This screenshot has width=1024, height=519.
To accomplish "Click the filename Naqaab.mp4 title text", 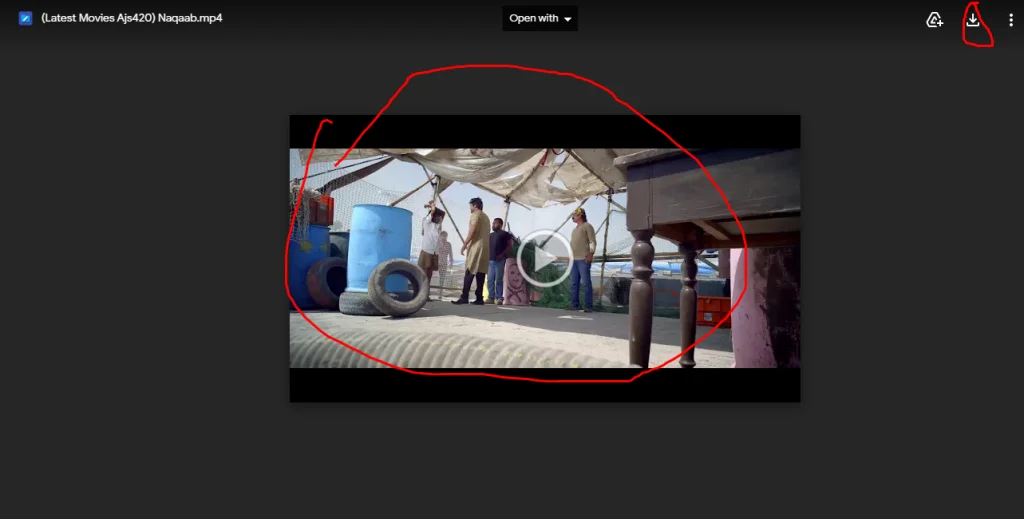I will pos(132,18).
